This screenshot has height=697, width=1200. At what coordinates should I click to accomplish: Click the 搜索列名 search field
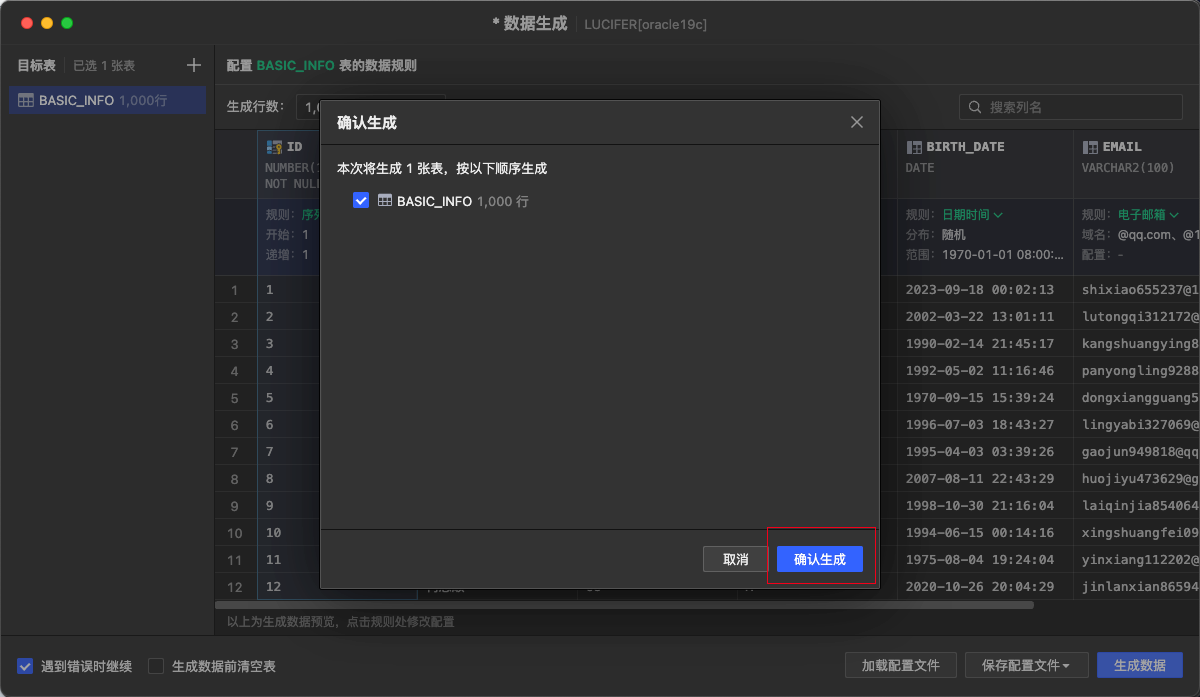pyautogui.click(x=1071, y=107)
